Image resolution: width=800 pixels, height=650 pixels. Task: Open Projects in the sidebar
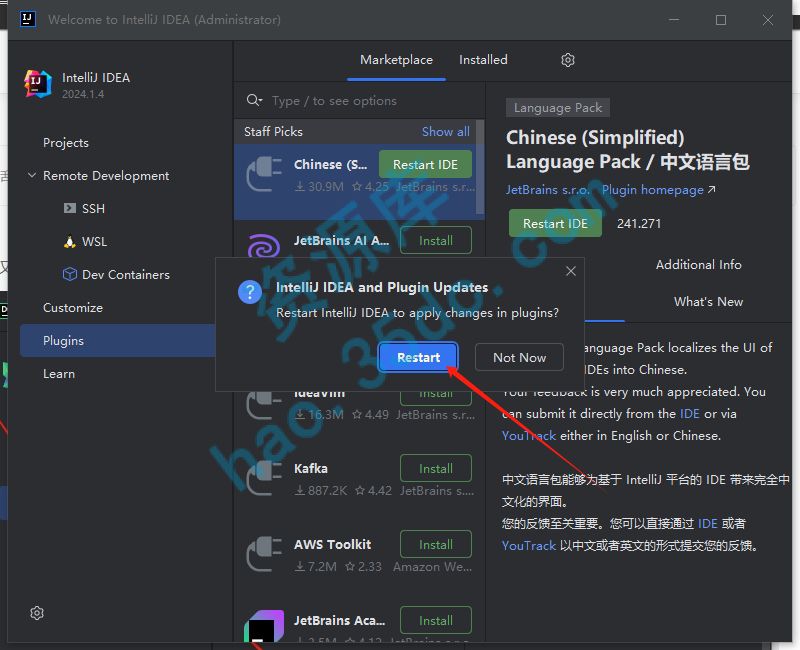tap(65, 143)
